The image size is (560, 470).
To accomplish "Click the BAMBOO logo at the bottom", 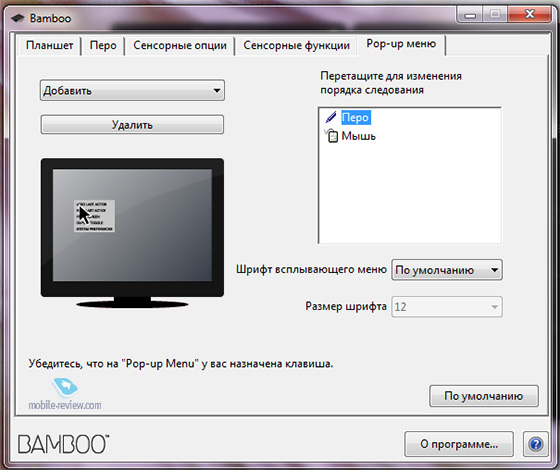I will (x=64, y=444).
